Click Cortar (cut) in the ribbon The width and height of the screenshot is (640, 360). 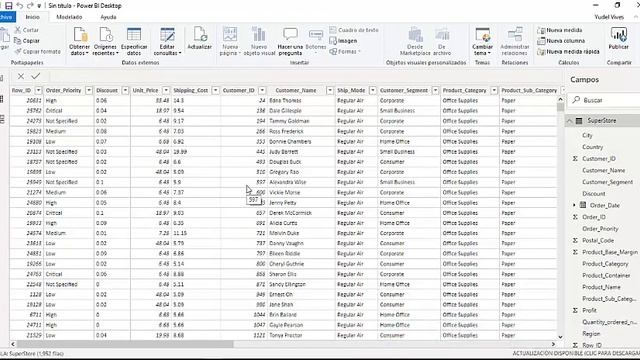point(27,30)
